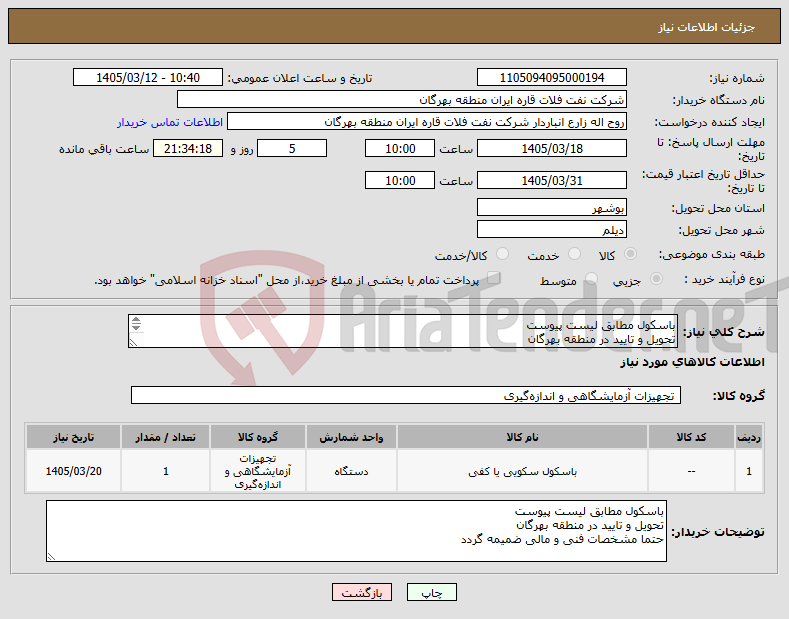Select the متوسط purchase type radio

tap(591, 279)
